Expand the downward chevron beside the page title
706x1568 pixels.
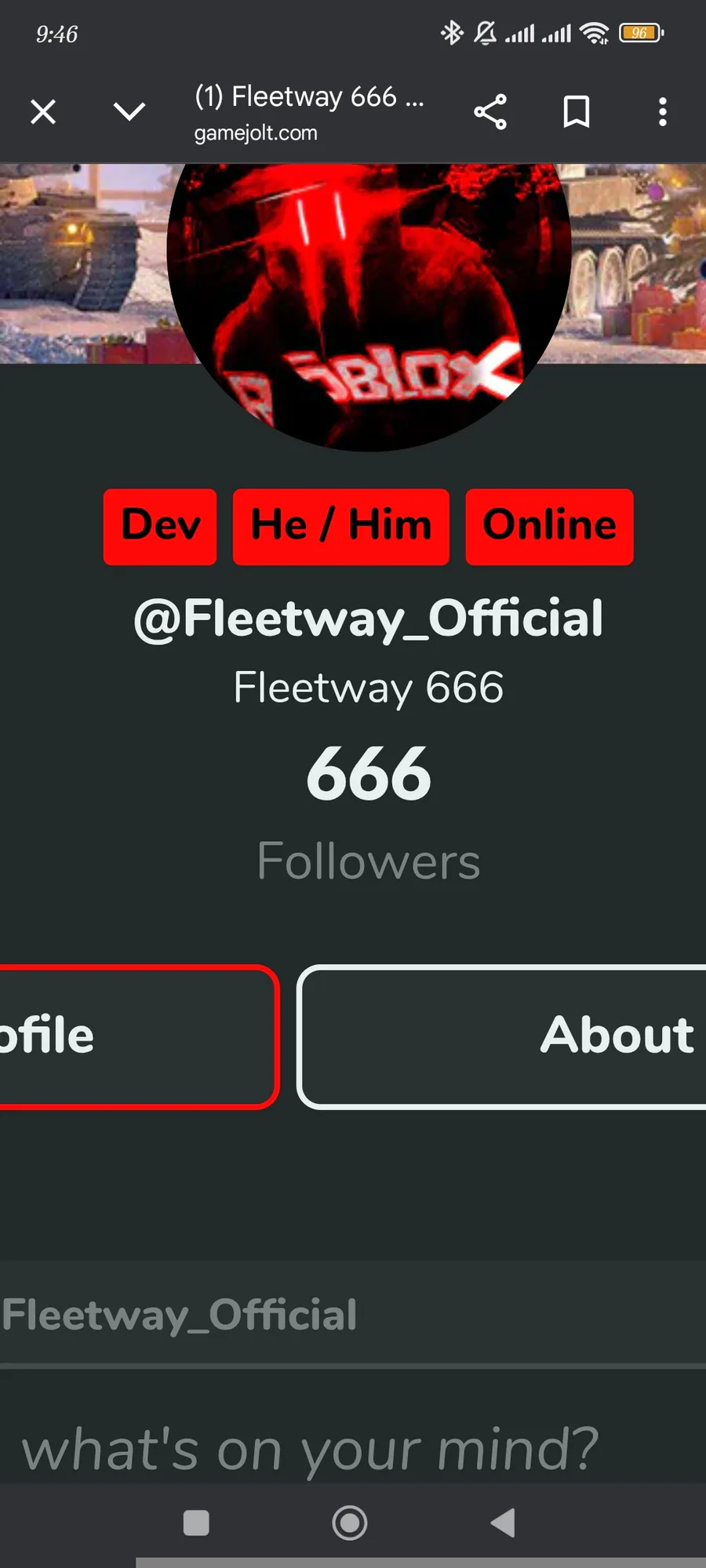129,111
